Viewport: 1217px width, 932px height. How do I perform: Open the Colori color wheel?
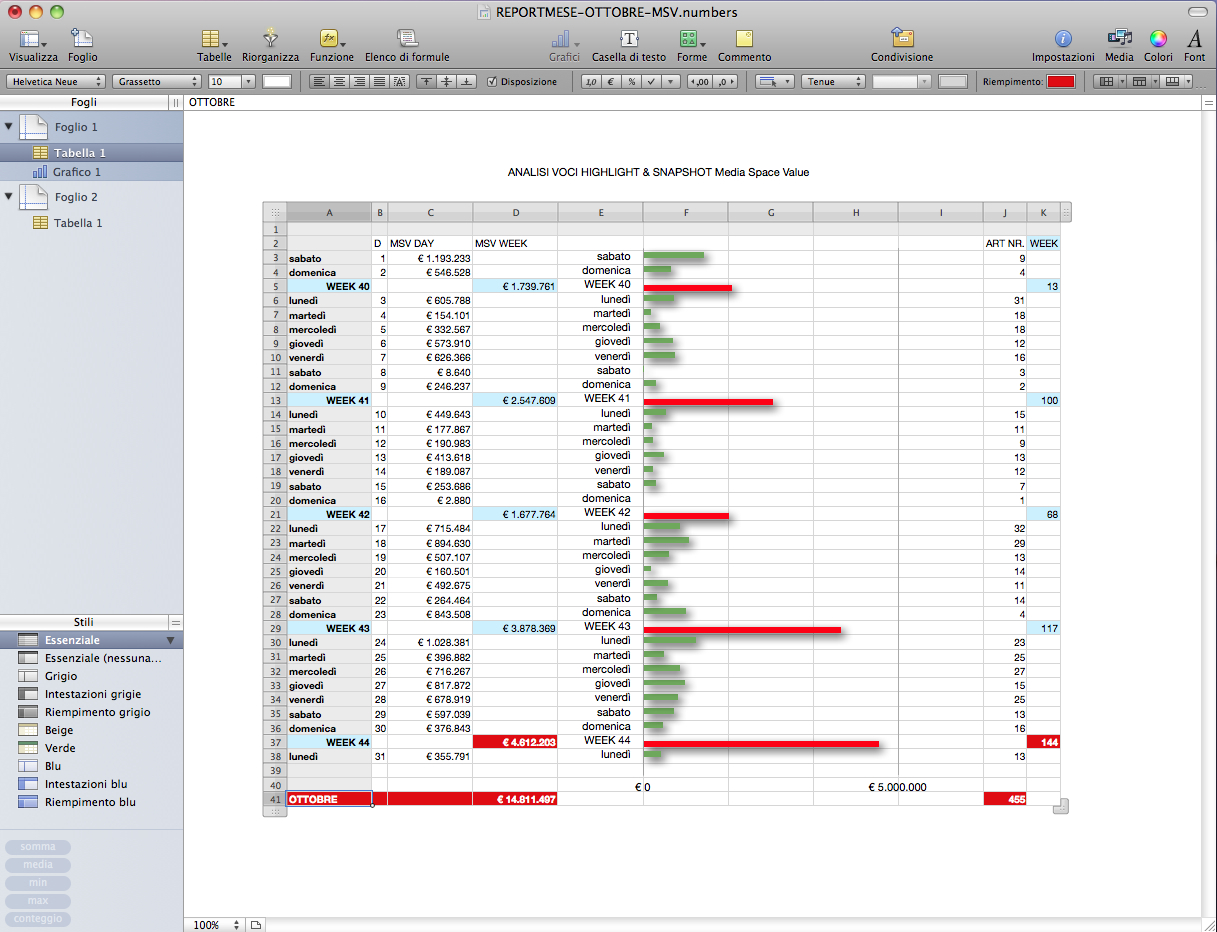tap(1158, 39)
